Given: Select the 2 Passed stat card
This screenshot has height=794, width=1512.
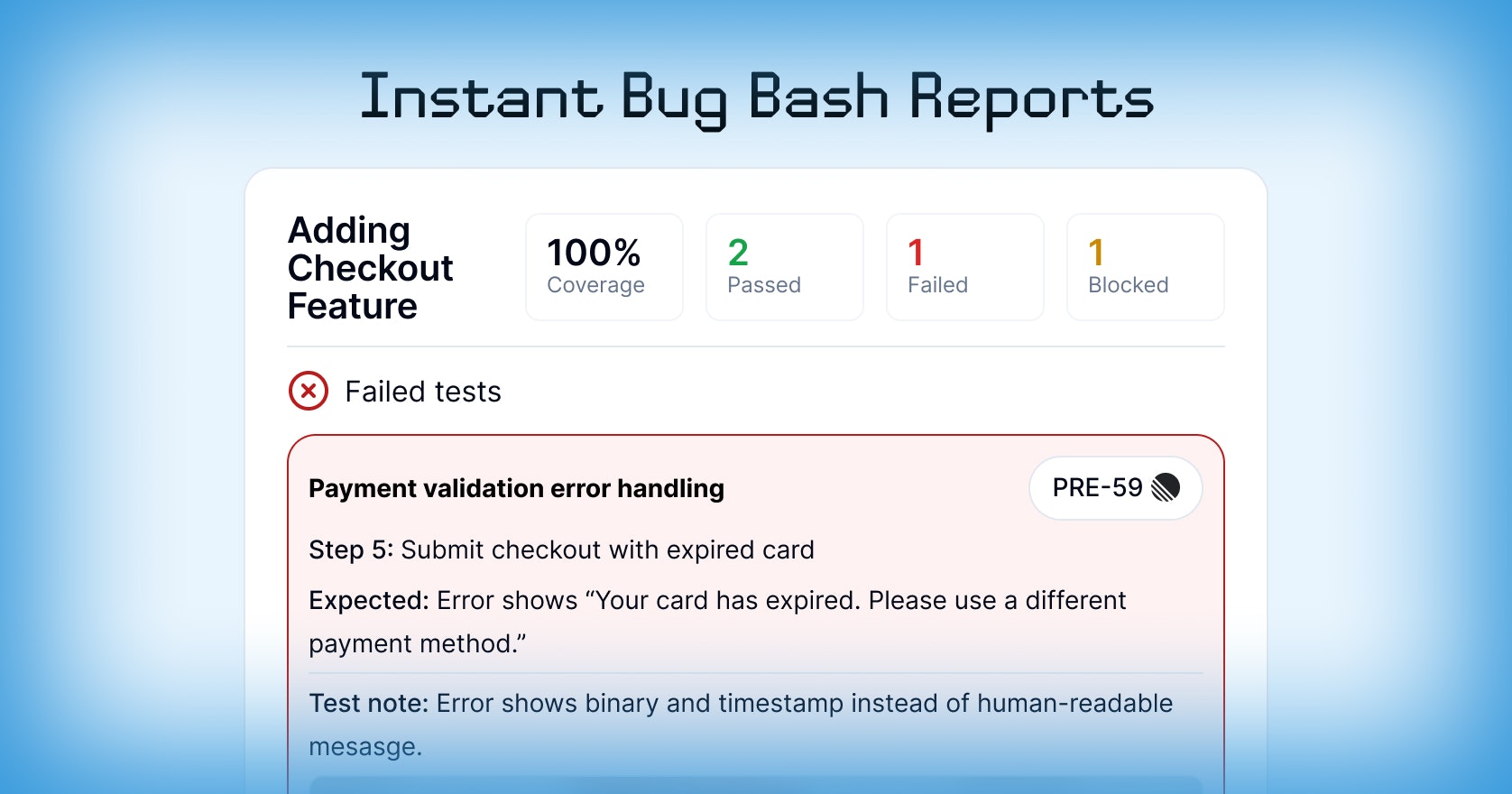Looking at the screenshot, I should click(x=785, y=267).
